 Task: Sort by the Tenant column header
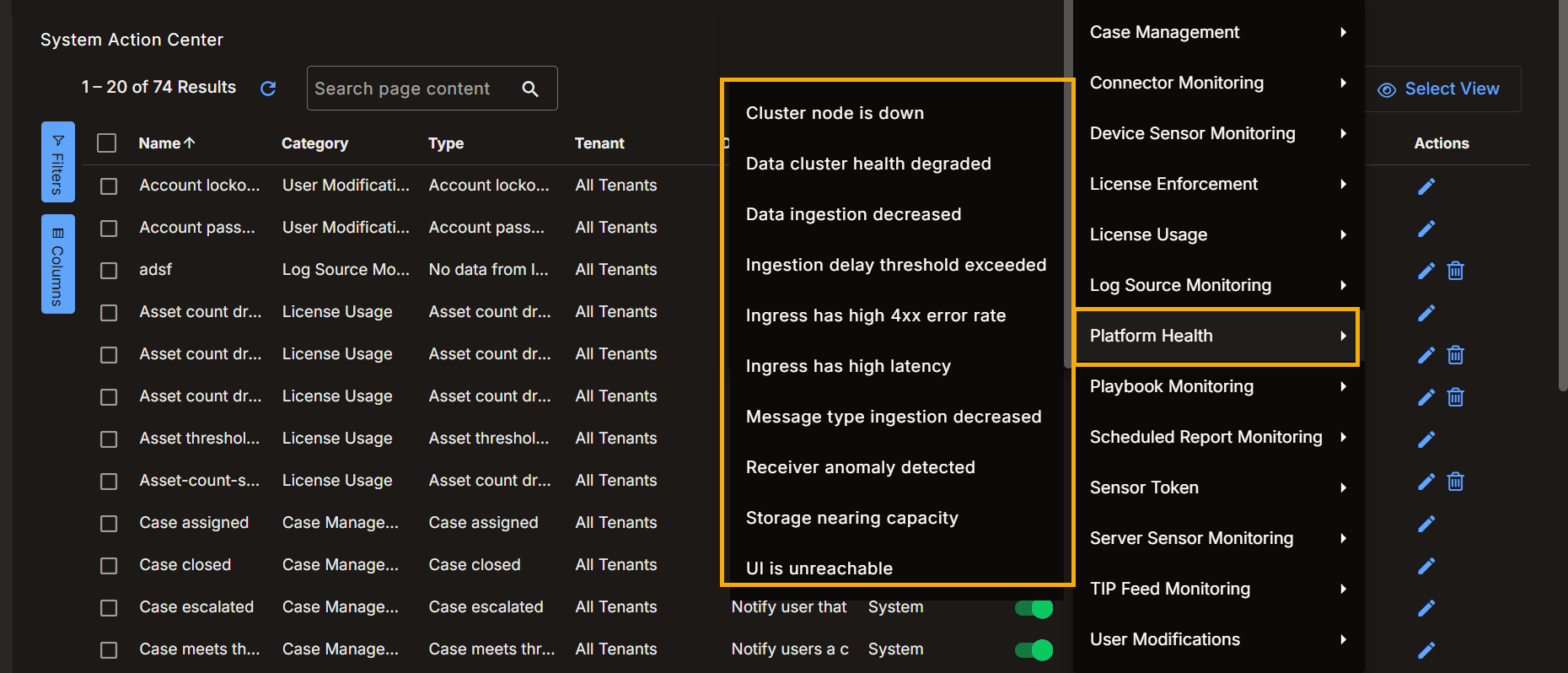point(599,143)
